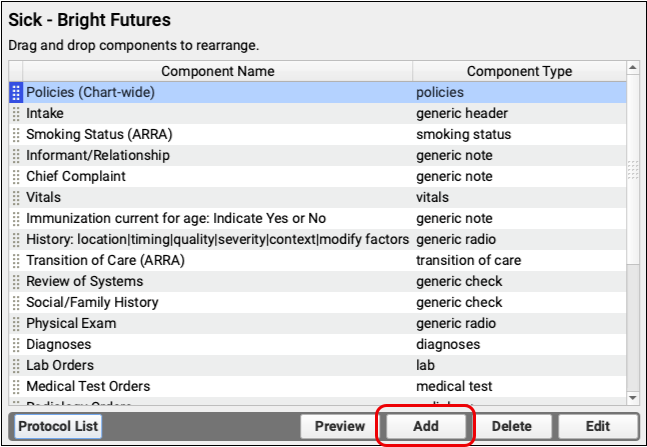The image size is (647, 447).
Task: Click the Preview button
Action: click(x=339, y=427)
